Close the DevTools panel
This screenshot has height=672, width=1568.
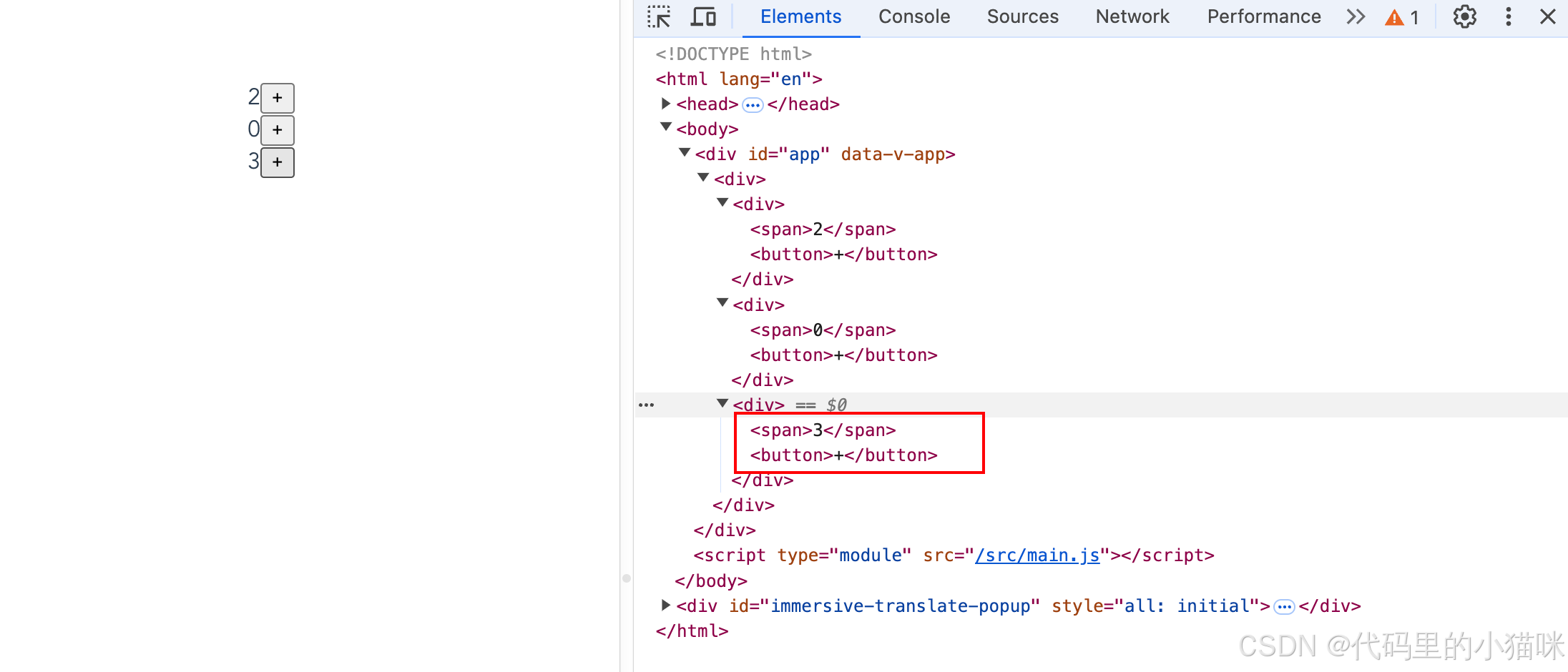[1548, 16]
